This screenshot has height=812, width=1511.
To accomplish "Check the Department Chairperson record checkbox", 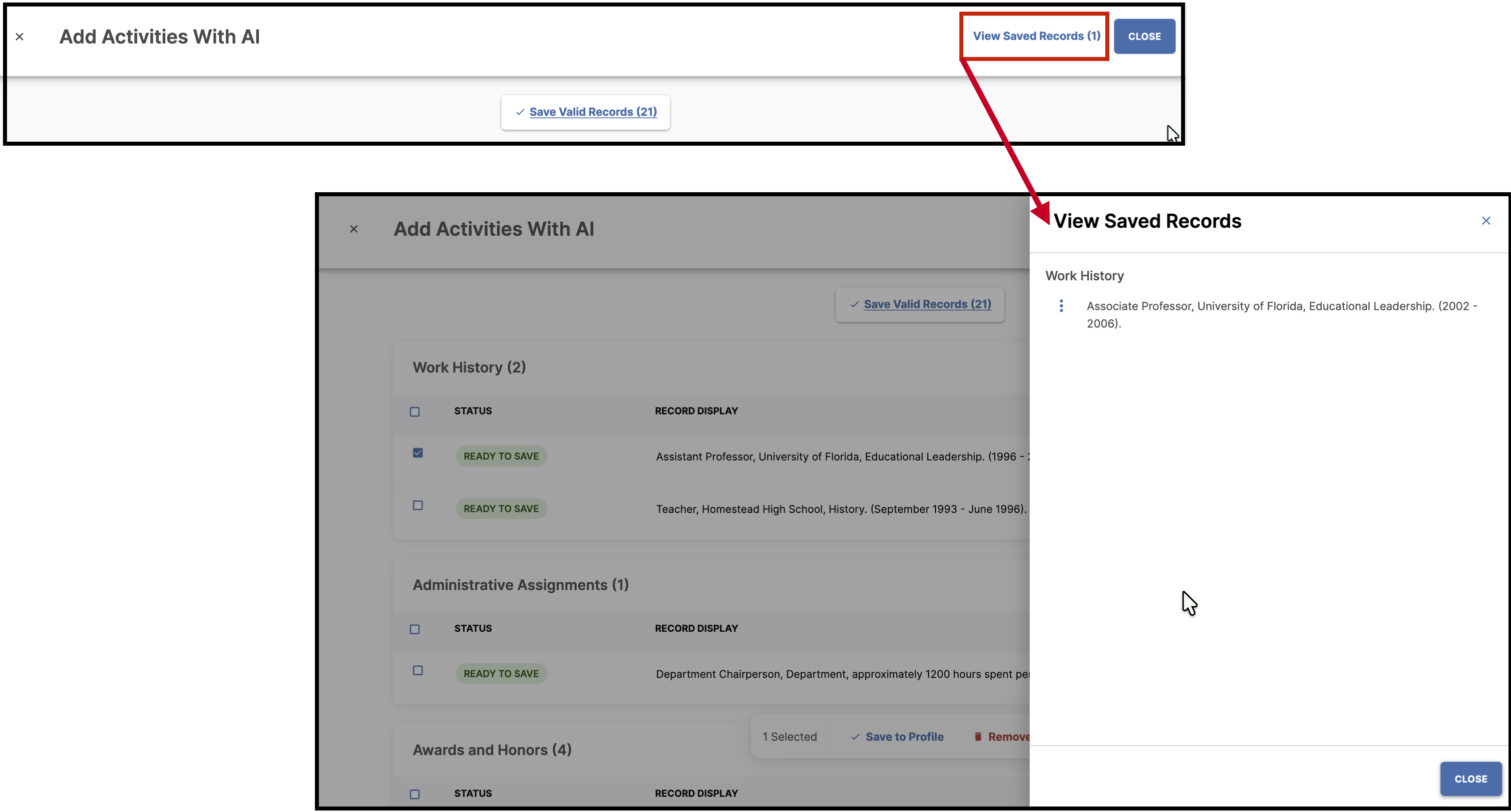I will 418,670.
